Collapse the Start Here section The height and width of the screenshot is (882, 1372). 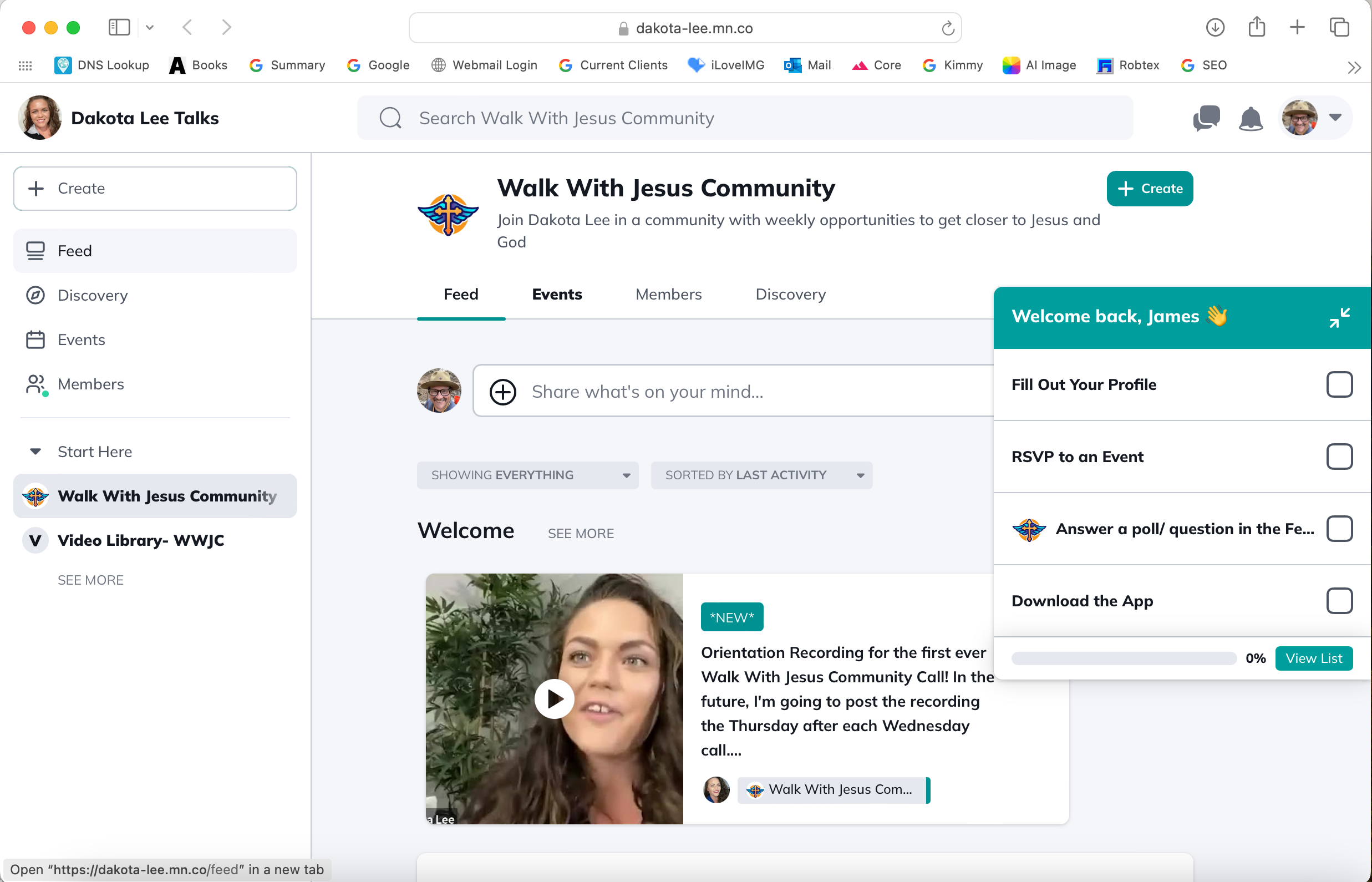tap(35, 452)
